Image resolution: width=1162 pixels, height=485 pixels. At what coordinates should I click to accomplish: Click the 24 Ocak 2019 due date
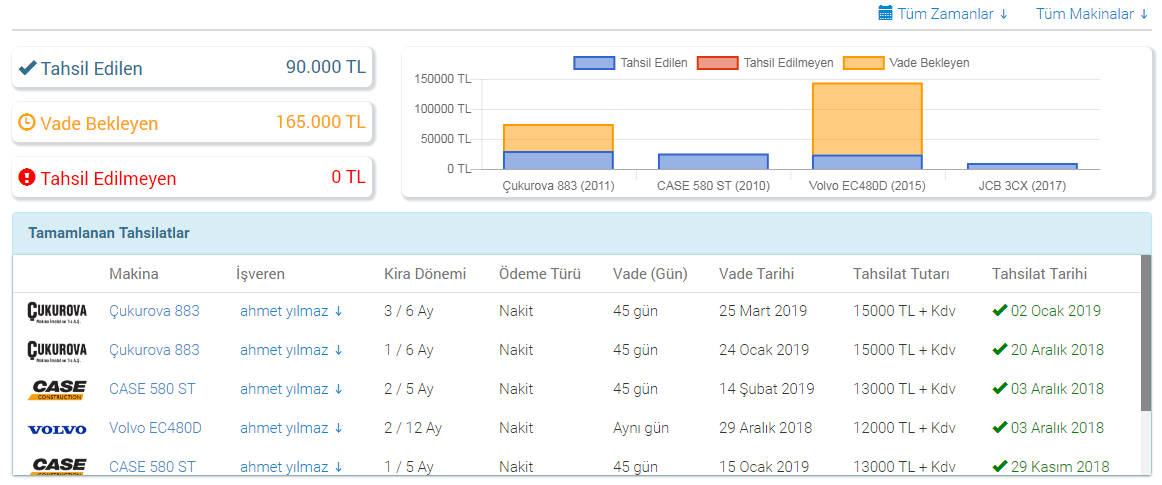coord(763,349)
